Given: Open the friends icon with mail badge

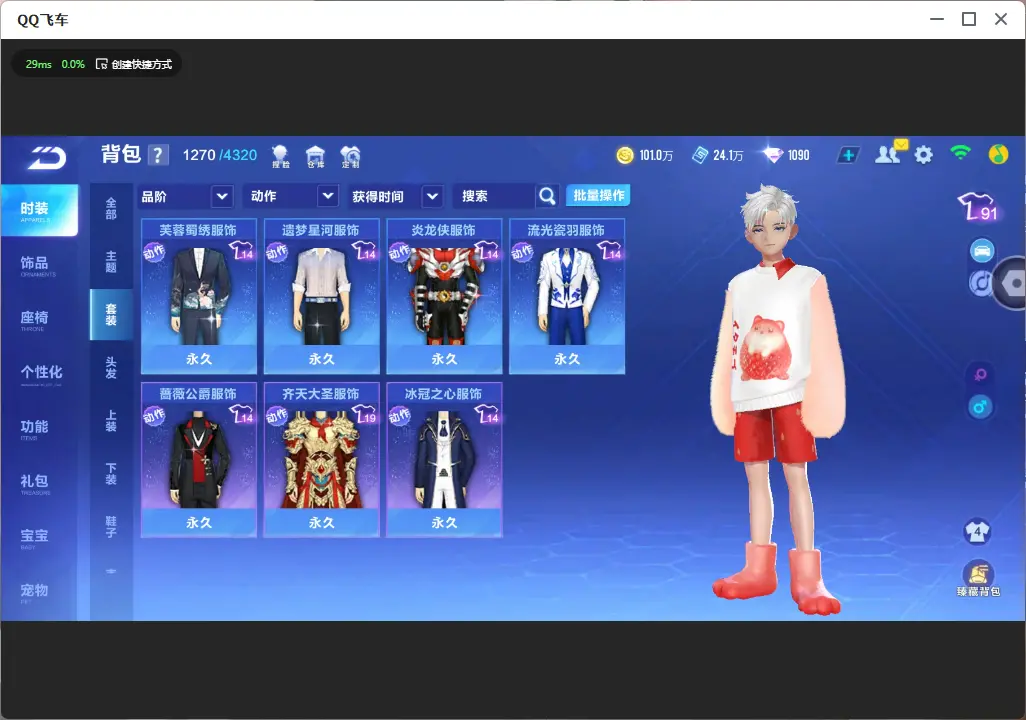Looking at the screenshot, I should (890, 153).
